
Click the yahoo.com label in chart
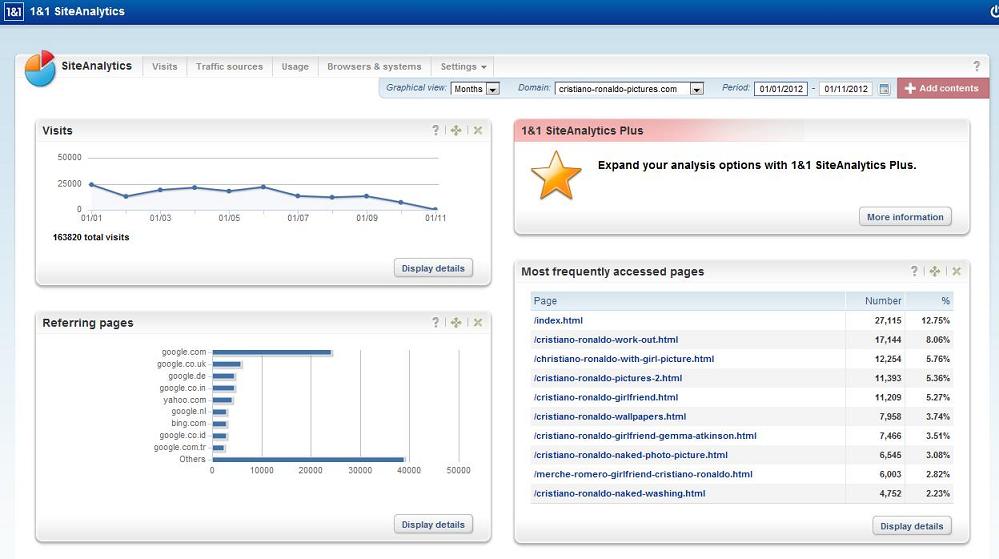[x=185, y=400]
